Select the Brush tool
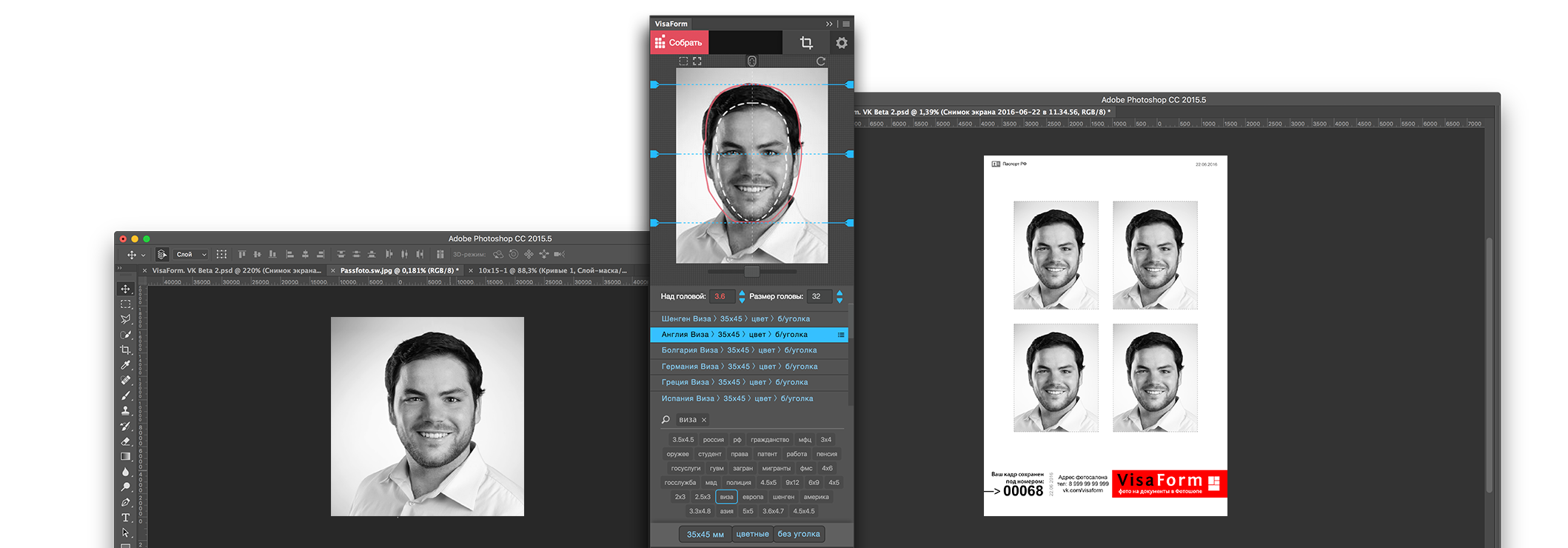 click(x=125, y=395)
